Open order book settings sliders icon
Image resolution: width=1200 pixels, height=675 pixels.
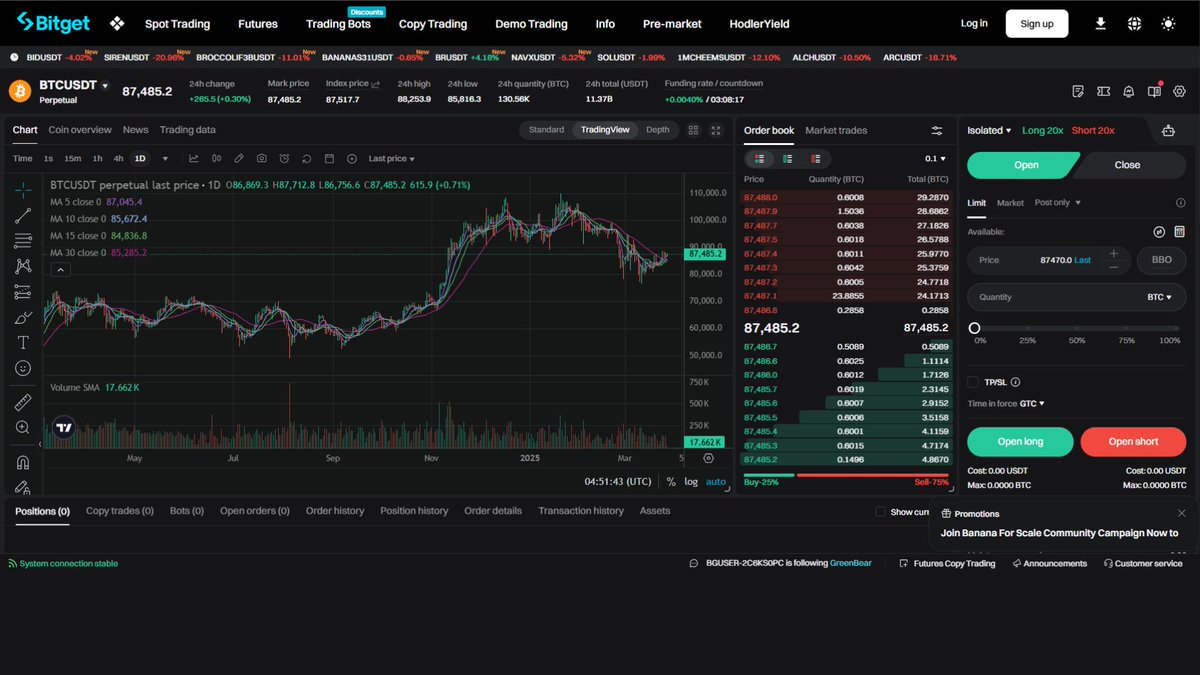coord(937,130)
